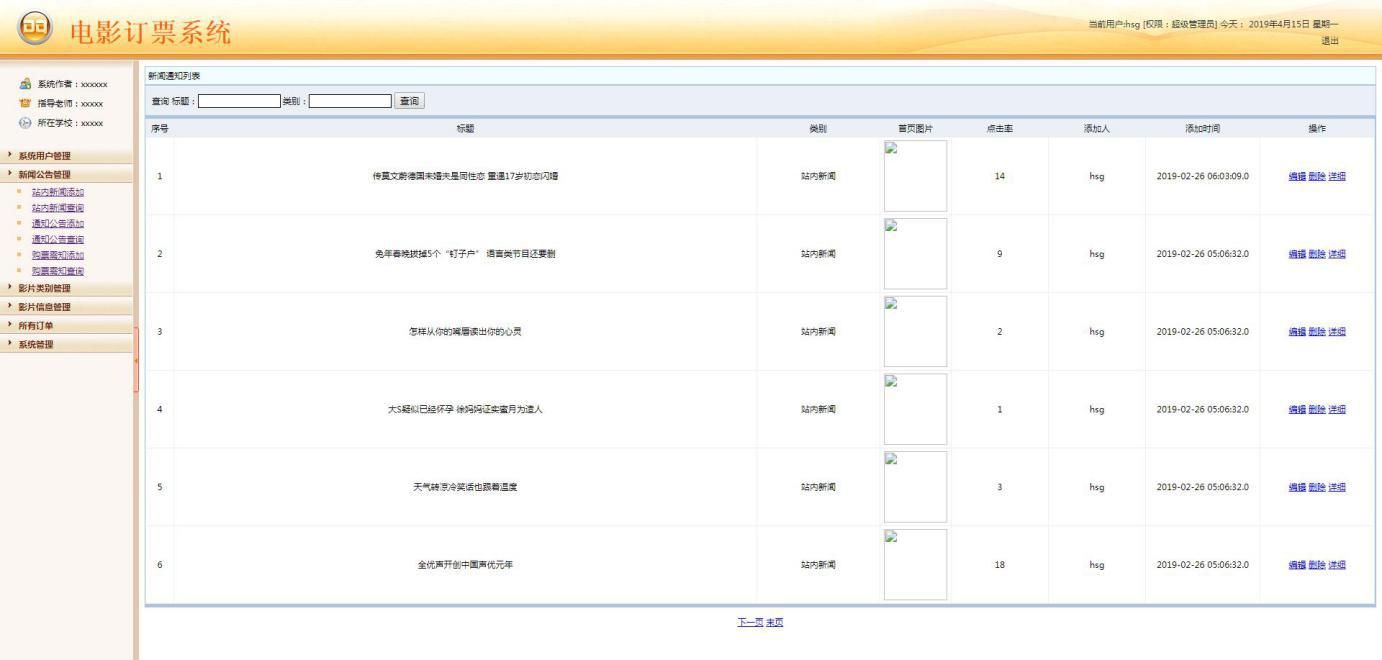This screenshot has height=660, width=1382.
Task: Click broken image thumbnail in row 1
Action: click(x=915, y=176)
